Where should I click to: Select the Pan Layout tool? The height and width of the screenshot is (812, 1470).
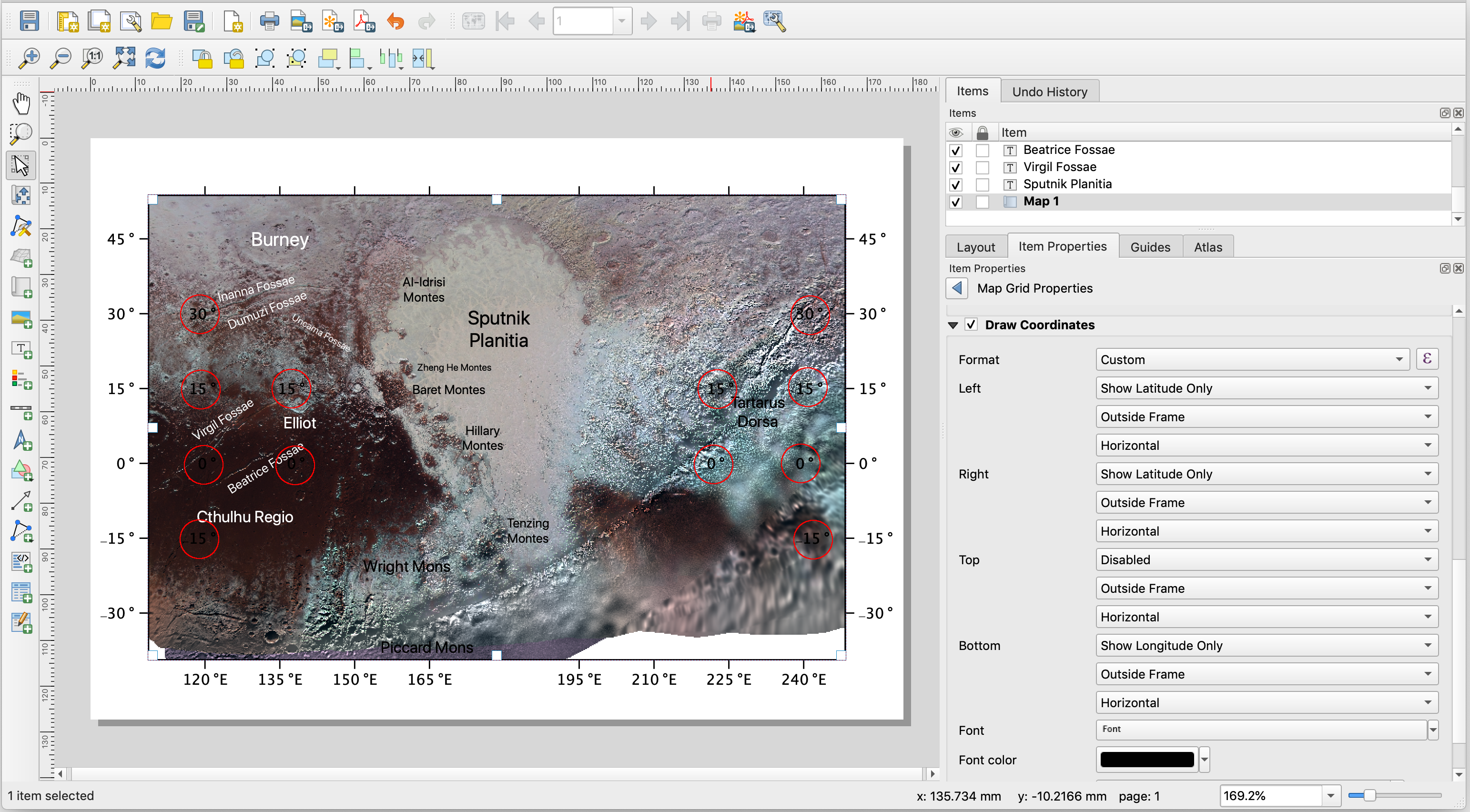[x=22, y=103]
